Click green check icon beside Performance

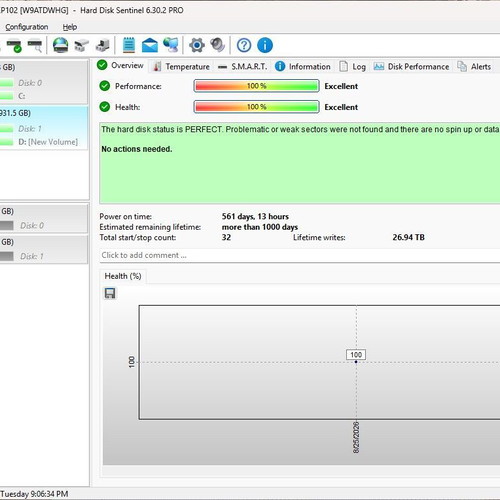pyautogui.click(x=105, y=86)
